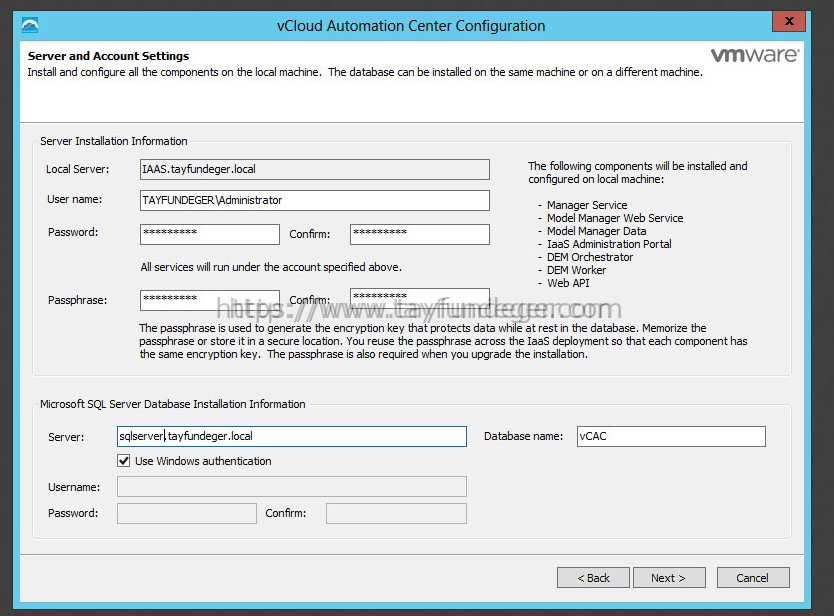The image size is (834, 616).
Task: Click the Database name field containing vCAC
Action: [x=671, y=436]
